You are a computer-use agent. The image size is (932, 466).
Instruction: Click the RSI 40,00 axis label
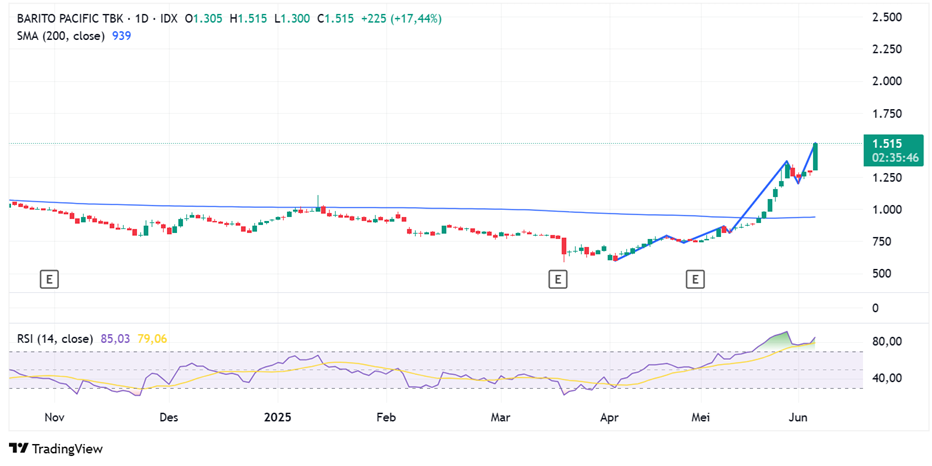887,378
